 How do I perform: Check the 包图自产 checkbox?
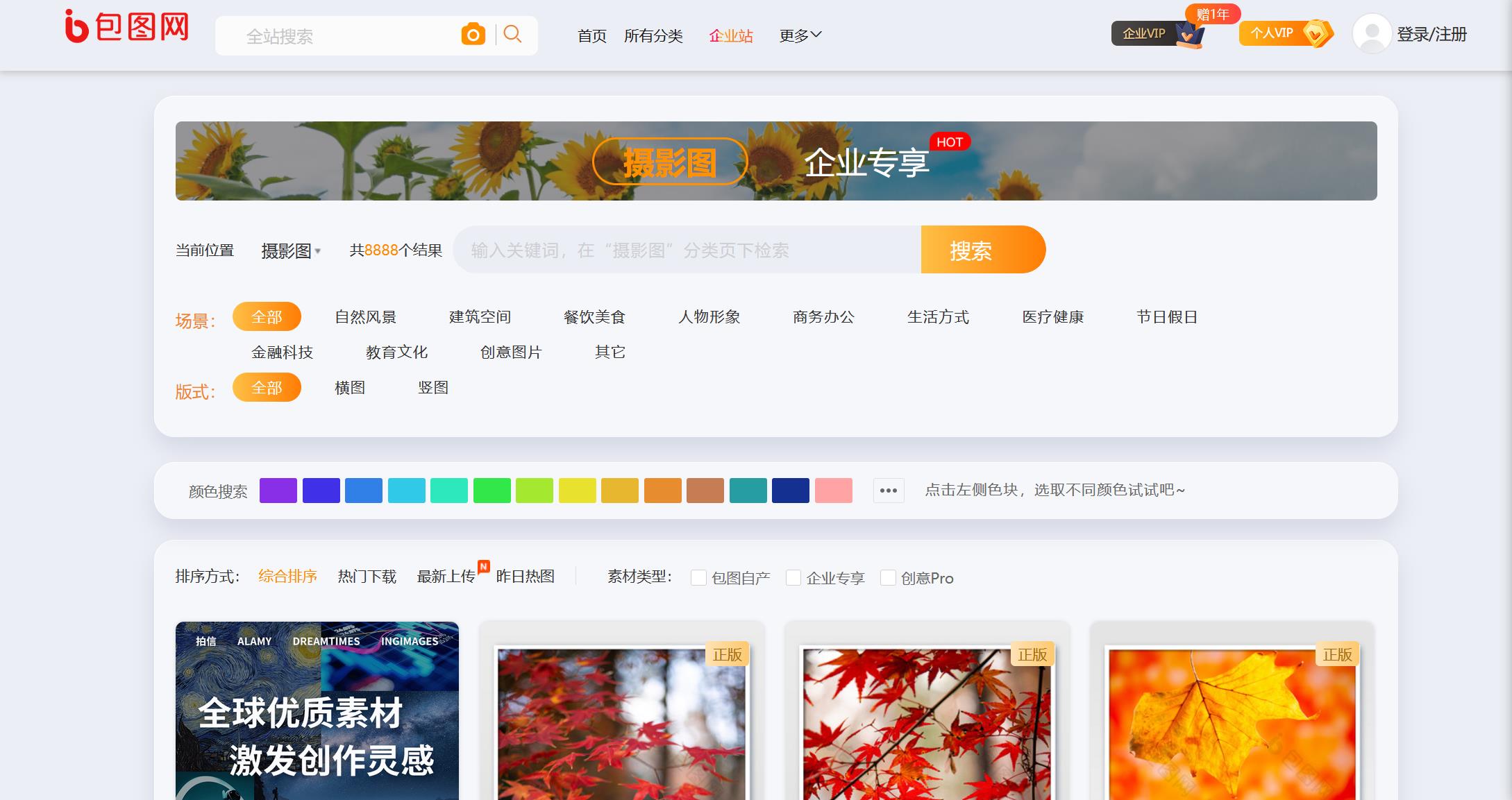tap(698, 577)
